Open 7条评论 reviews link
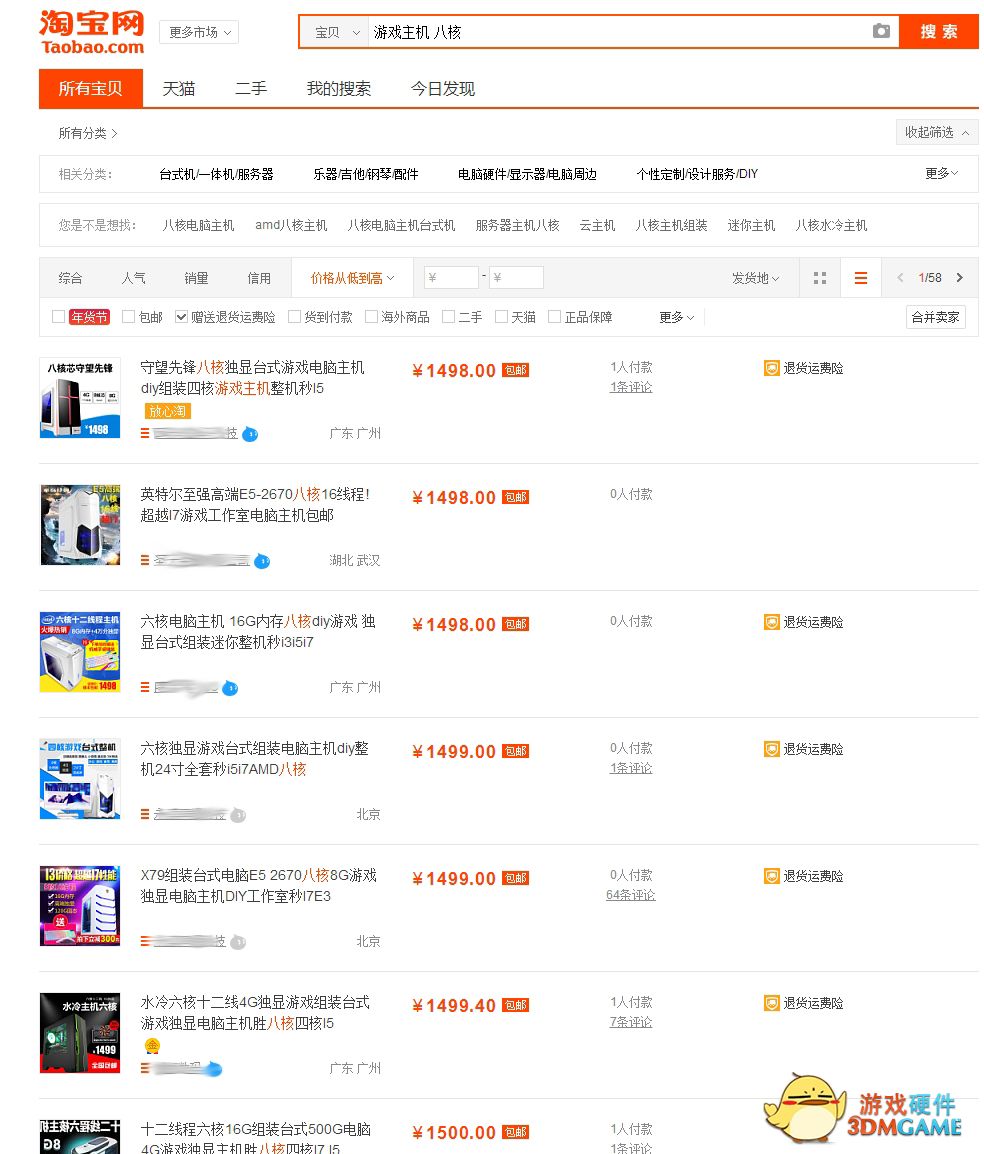Screen dimensions: 984x1154 pos(631,1022)
